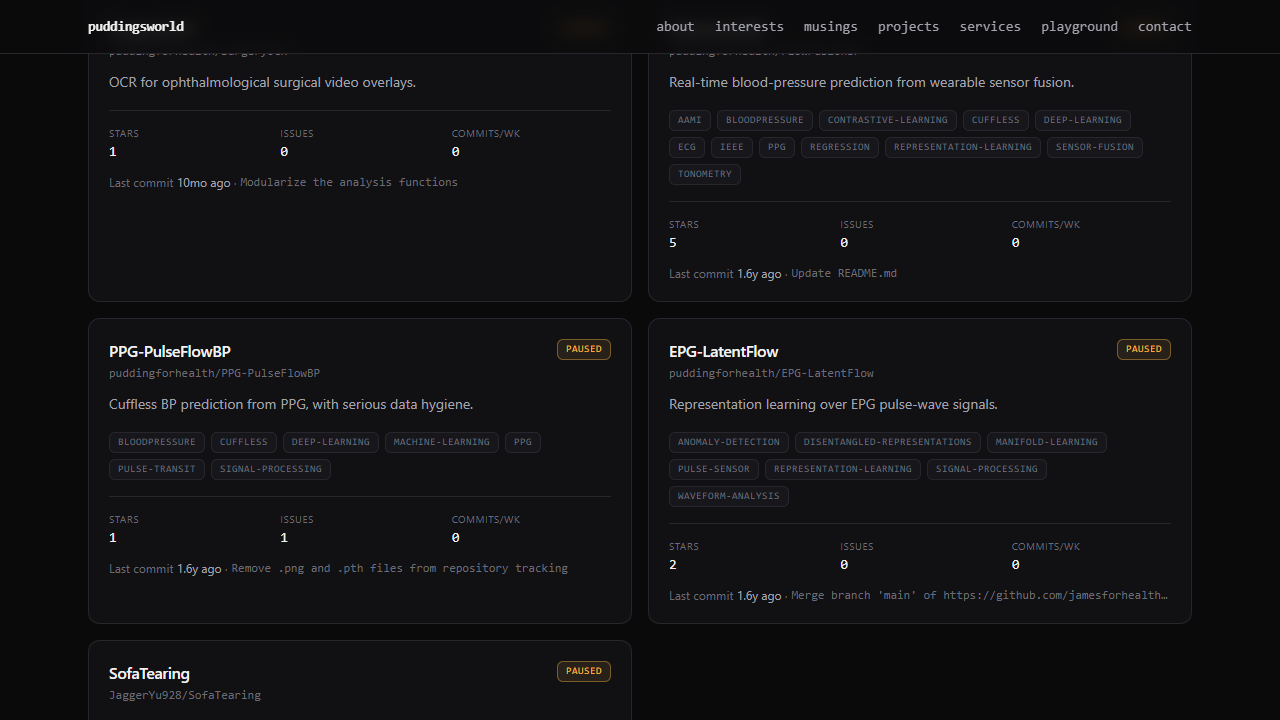Click the puddingforhealth/EPG-LatentFlow repo path

coord(772,373)
